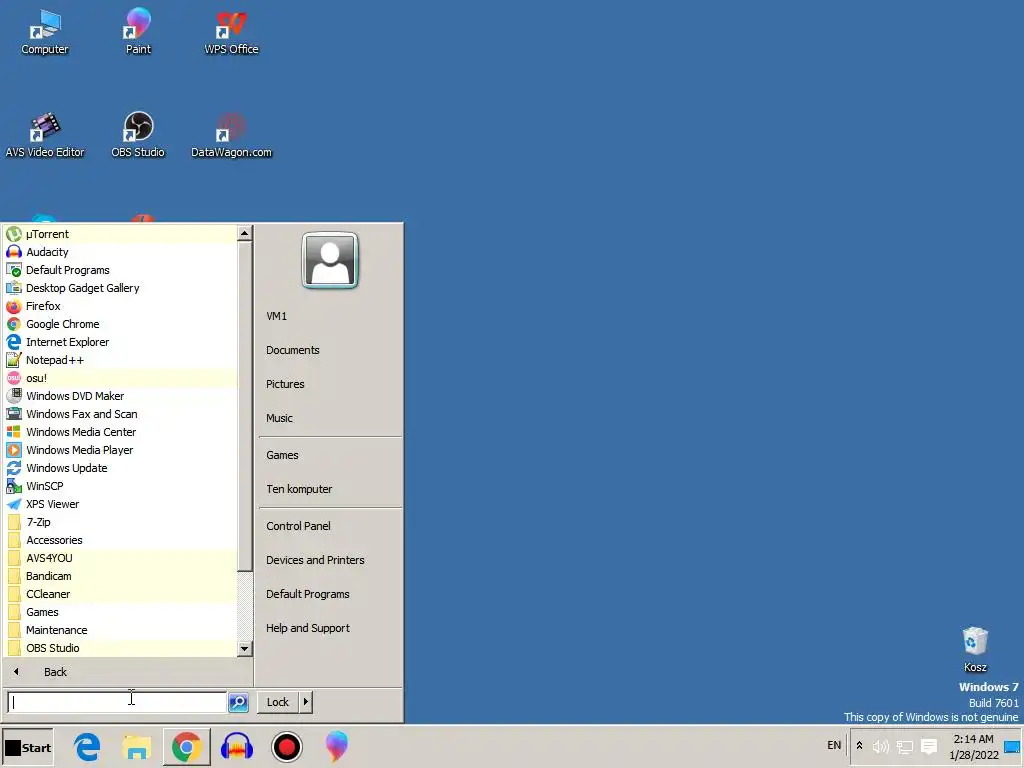
Task: Start osu! from the programs list
Action: tap(121, 378)
